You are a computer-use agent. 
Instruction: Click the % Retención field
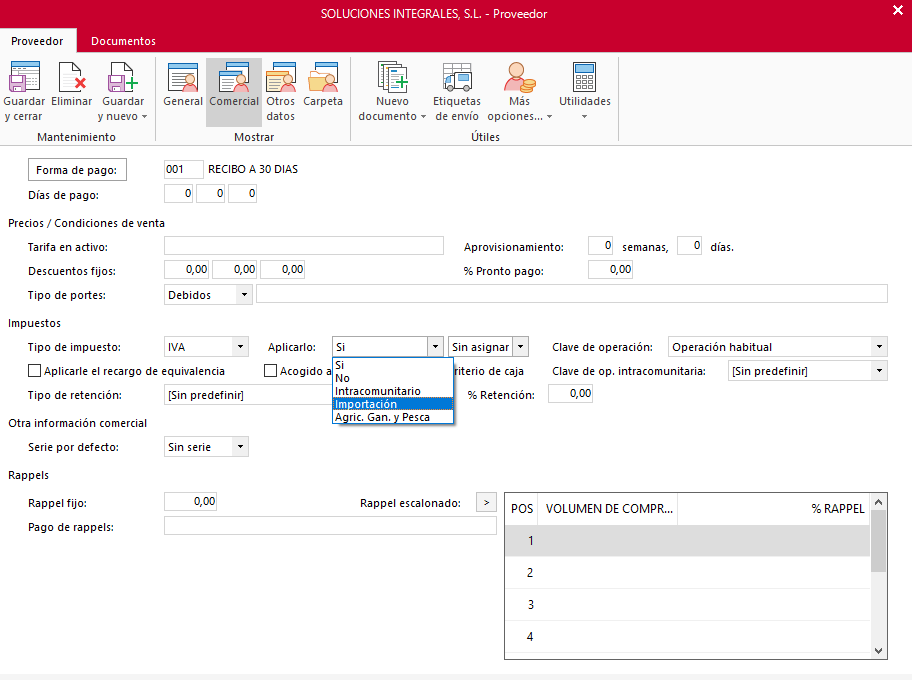click(570, 394)
